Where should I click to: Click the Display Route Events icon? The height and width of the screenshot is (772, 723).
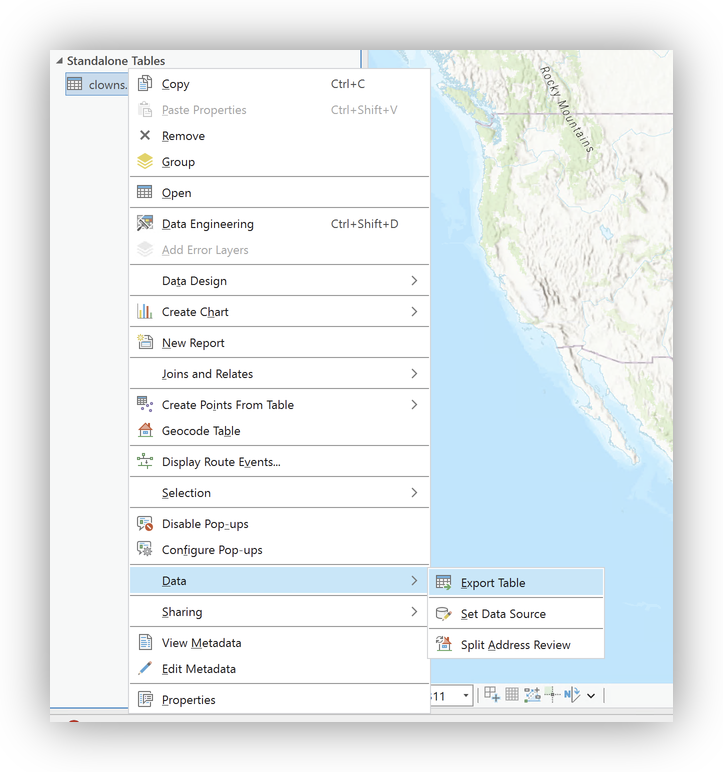click(145, 462)
